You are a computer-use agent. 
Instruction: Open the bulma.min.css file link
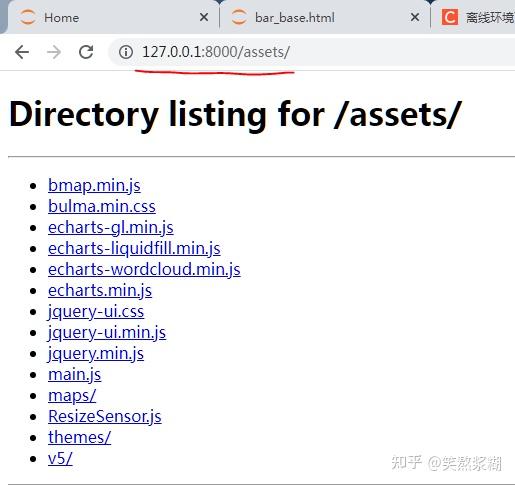[102, 206]
